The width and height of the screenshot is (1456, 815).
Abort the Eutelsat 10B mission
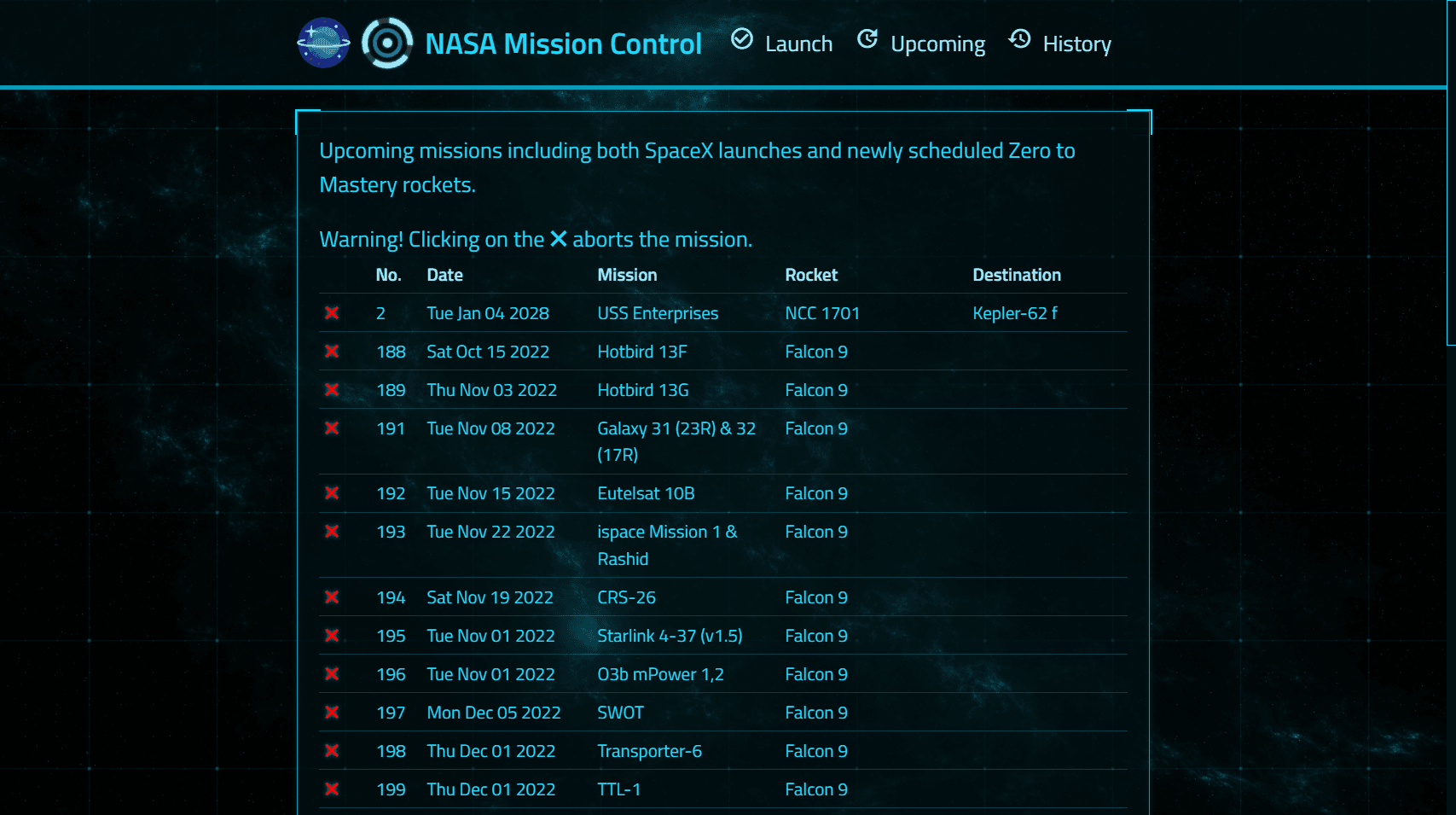coord(331,493)
